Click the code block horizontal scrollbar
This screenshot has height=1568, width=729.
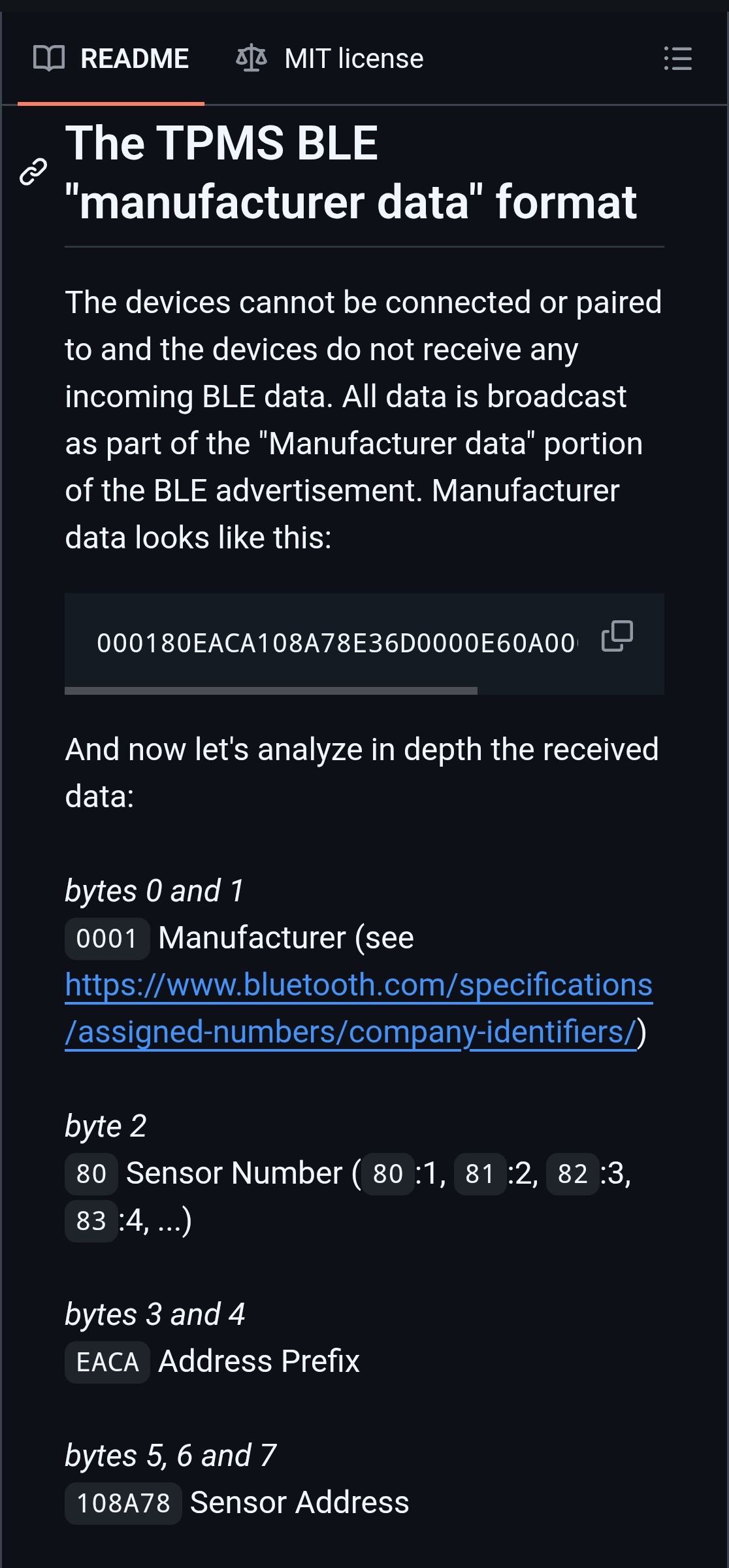[x=270, y=690]
